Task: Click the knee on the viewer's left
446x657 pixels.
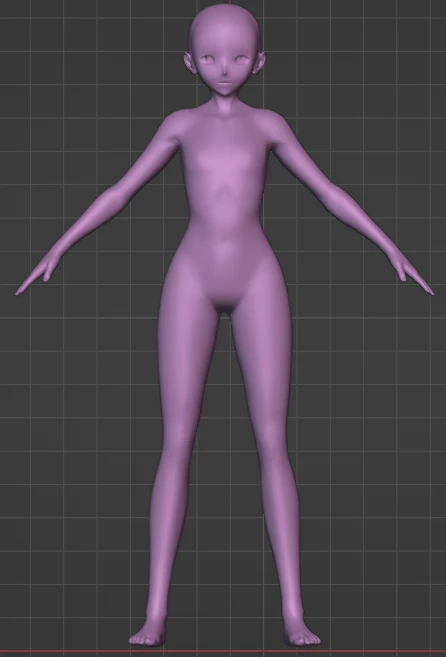Action: 176,436
